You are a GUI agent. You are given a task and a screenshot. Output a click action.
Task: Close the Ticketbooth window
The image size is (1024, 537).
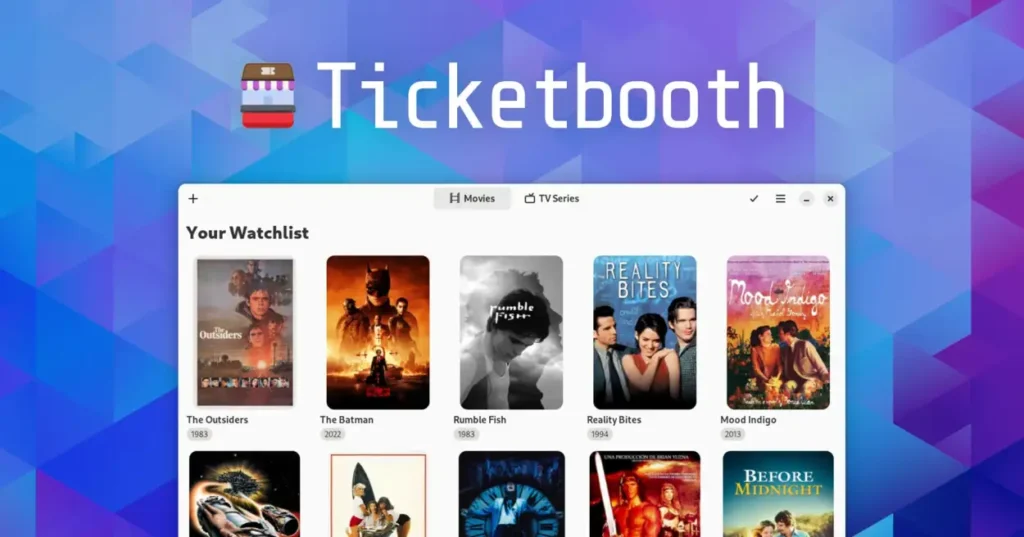pyautogui.click(x=830, y=199)
